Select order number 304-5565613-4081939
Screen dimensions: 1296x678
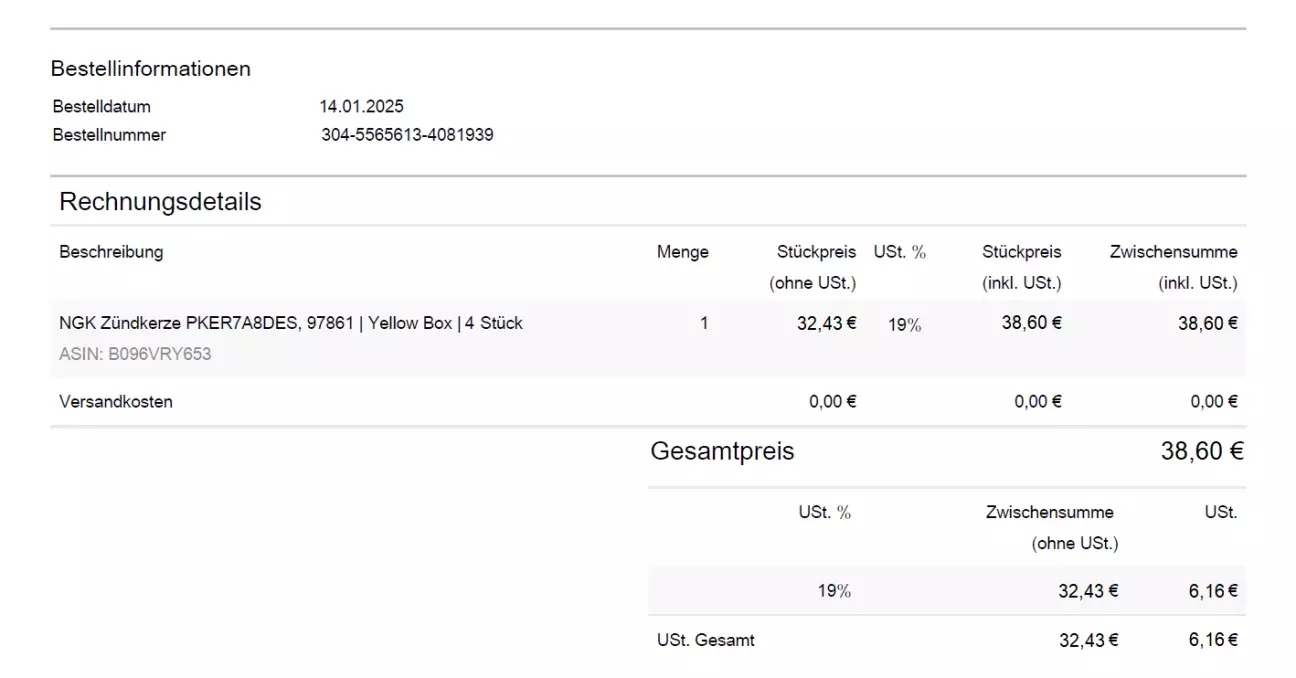click(x=407, y=135)
